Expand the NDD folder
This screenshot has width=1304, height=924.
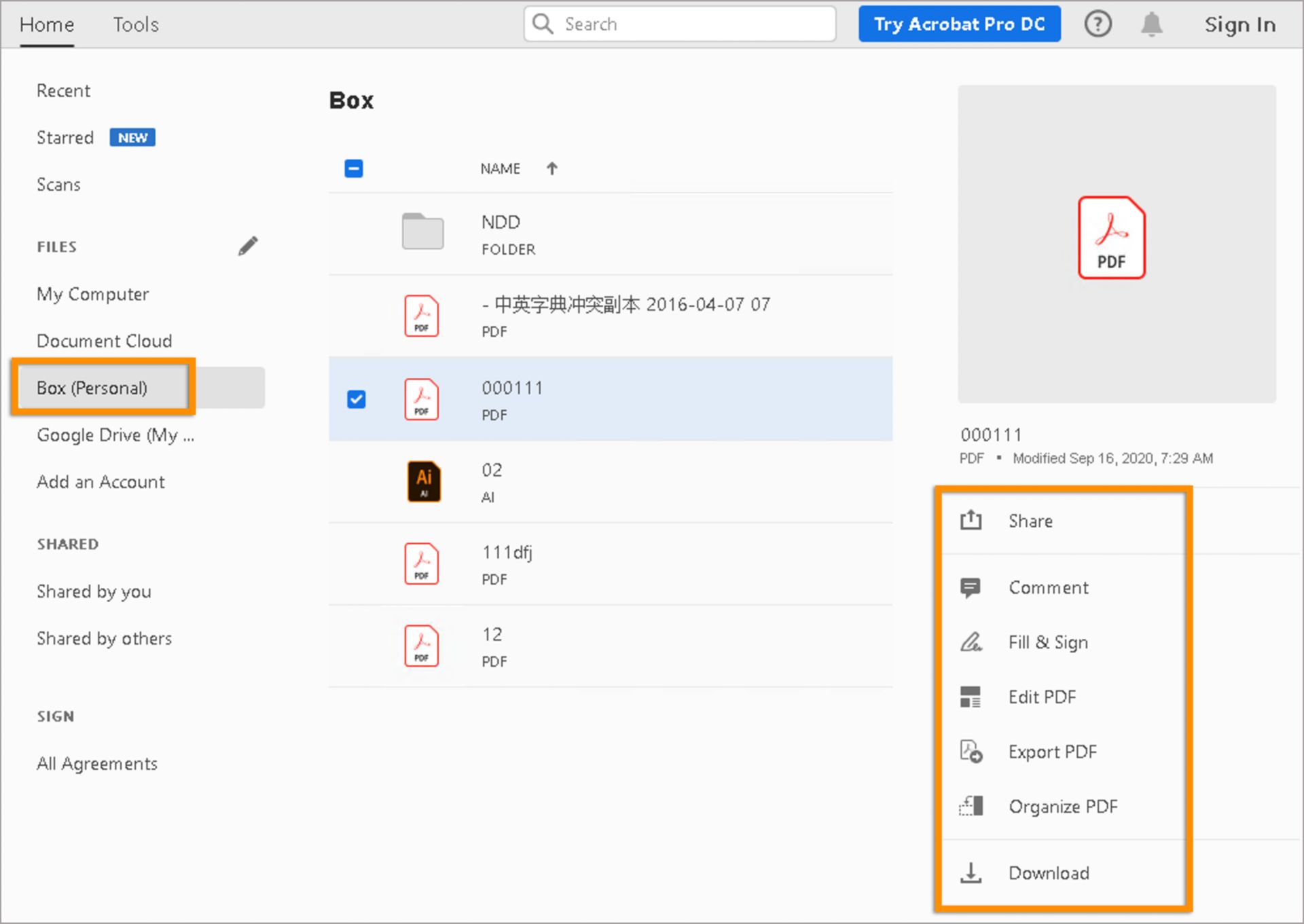point(501,222)
